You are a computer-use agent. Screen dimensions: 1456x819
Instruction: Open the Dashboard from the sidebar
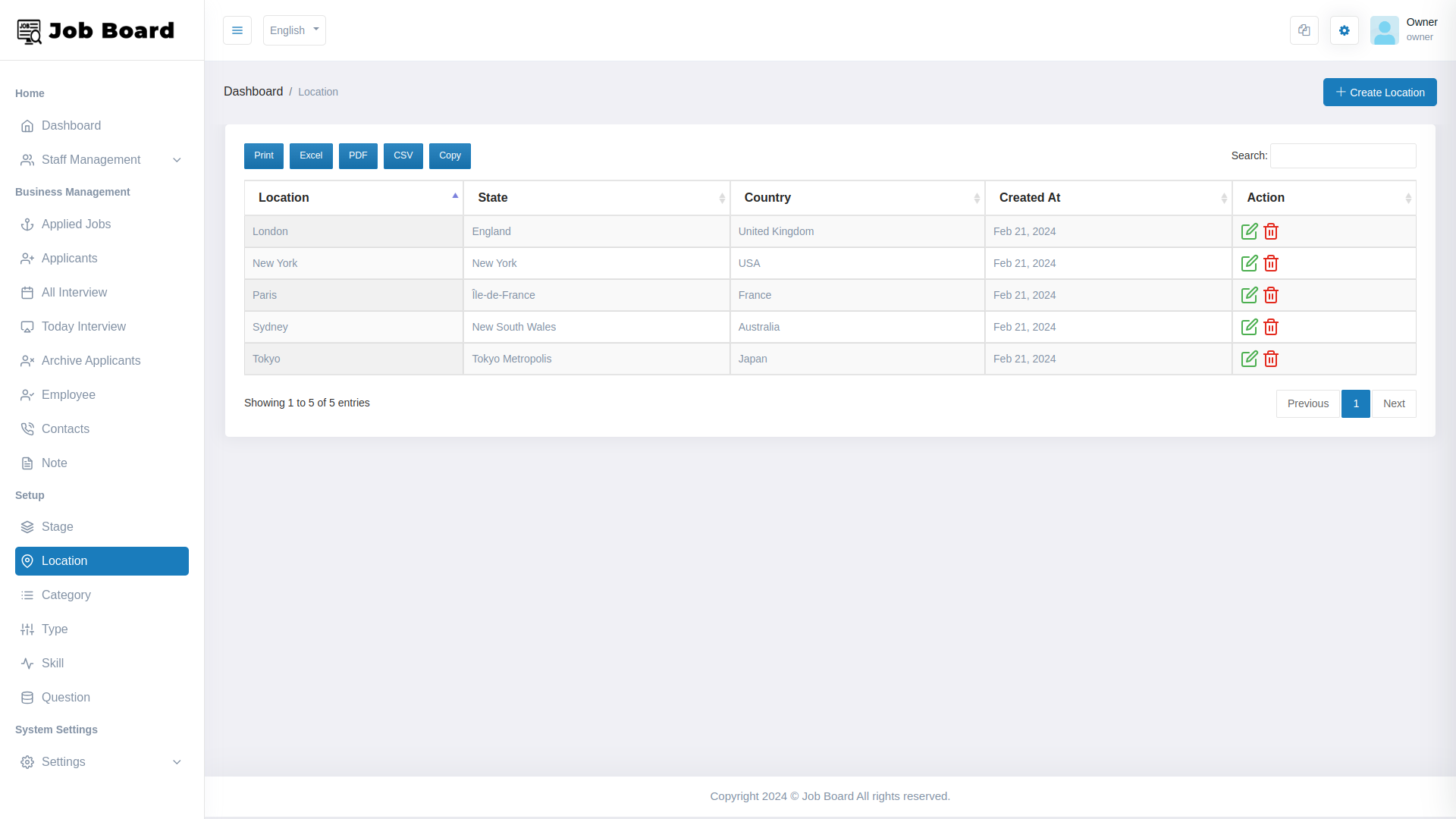pos(71,125)
